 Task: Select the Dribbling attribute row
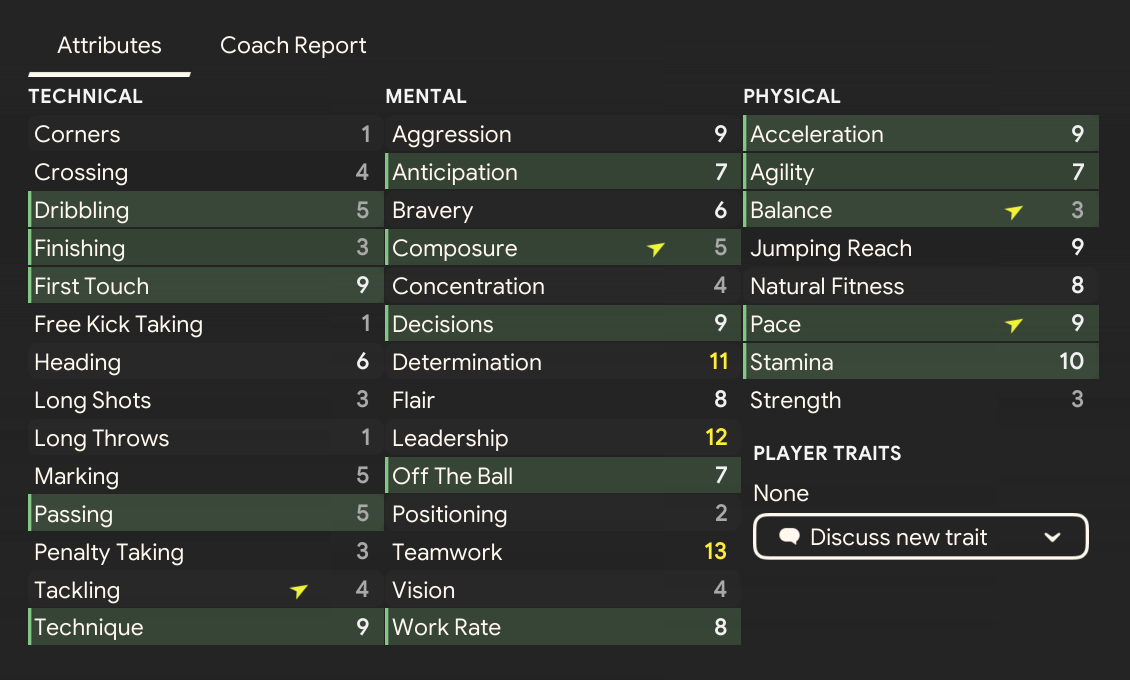coord(205,210)
